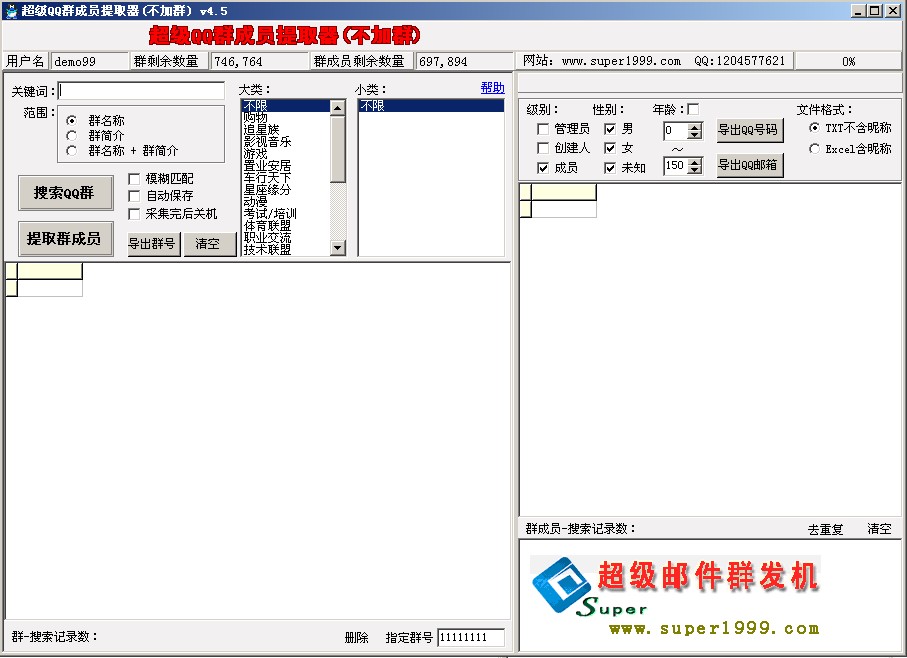Select TXT不含昵称 file format
907x658 pixels.
[x=814, y=127]
